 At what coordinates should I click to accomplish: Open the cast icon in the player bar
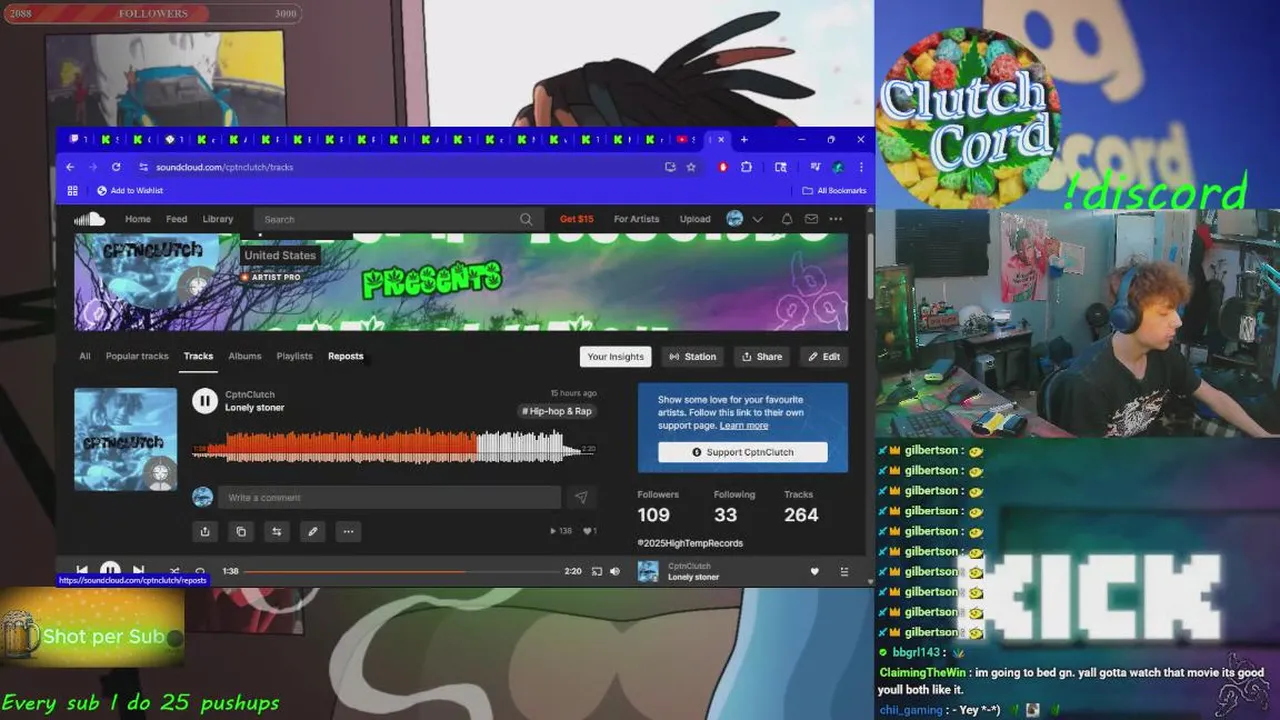point(597,571)
